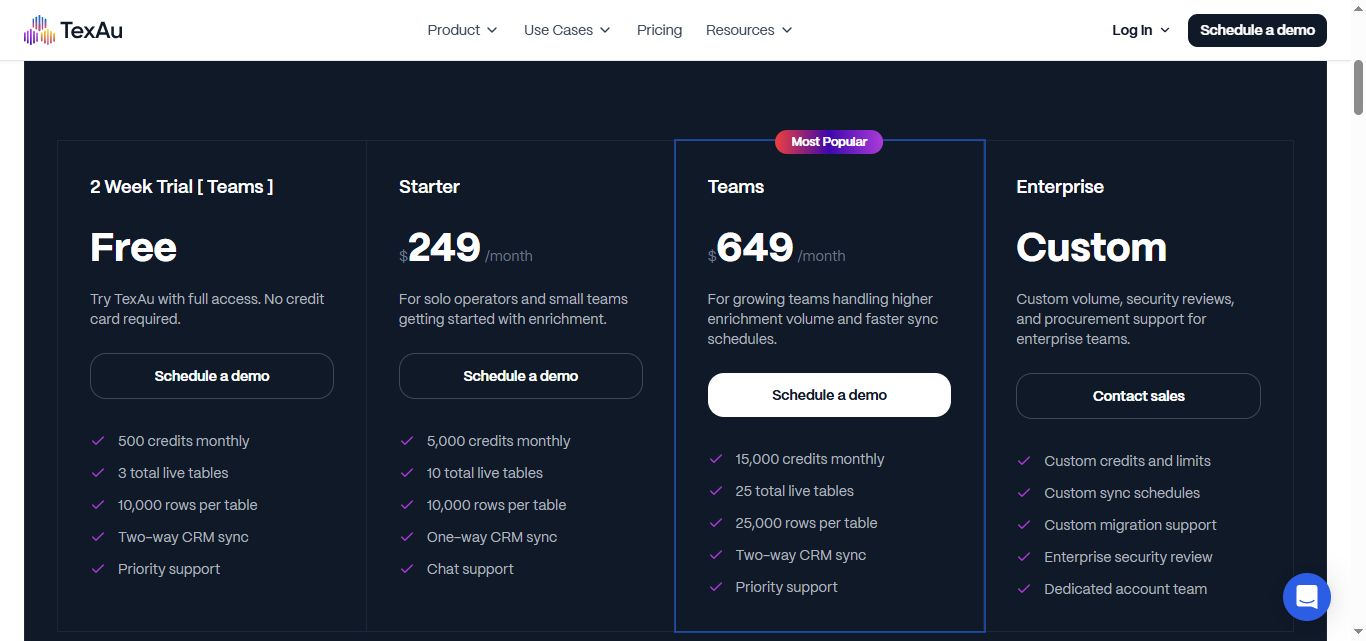Open the Resources dropdown menu
This screenshot has height=641, width=1366.
point(749,30)
